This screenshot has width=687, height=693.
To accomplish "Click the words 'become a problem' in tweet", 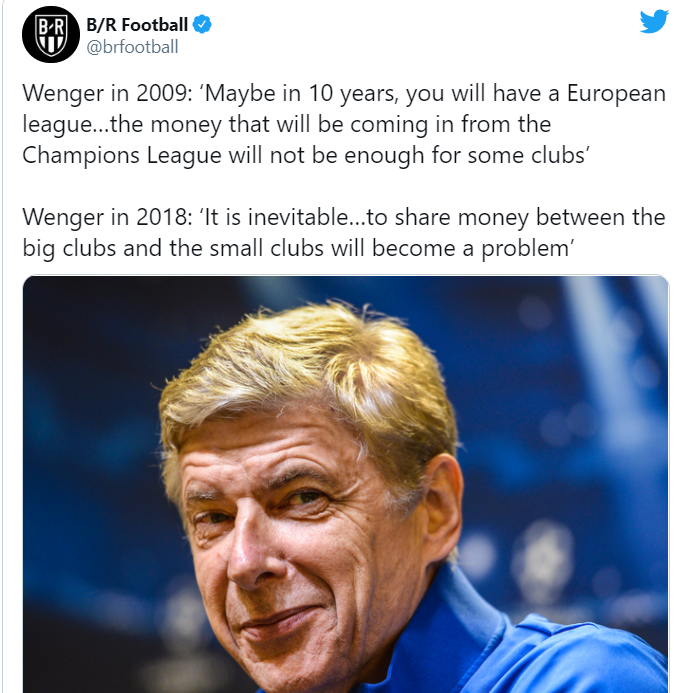I will [x=473, y=248].
